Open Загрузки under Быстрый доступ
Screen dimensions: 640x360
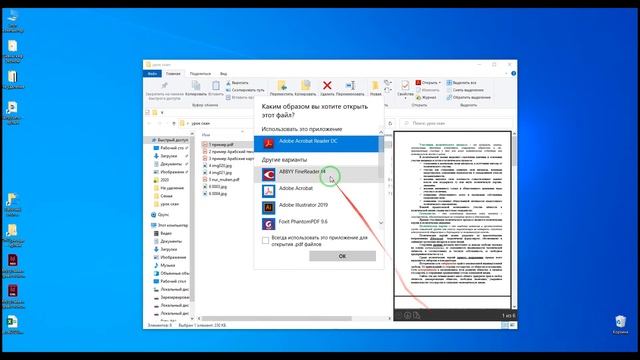click(x=169, y=156)
